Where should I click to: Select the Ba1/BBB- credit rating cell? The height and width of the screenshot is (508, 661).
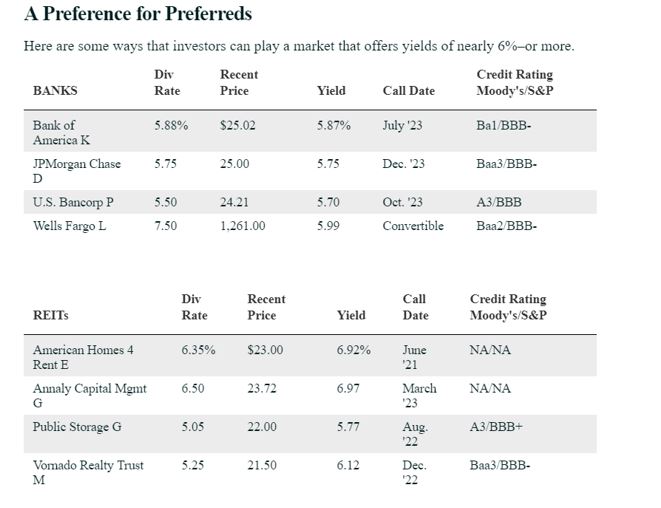click(x=506, y=126)
